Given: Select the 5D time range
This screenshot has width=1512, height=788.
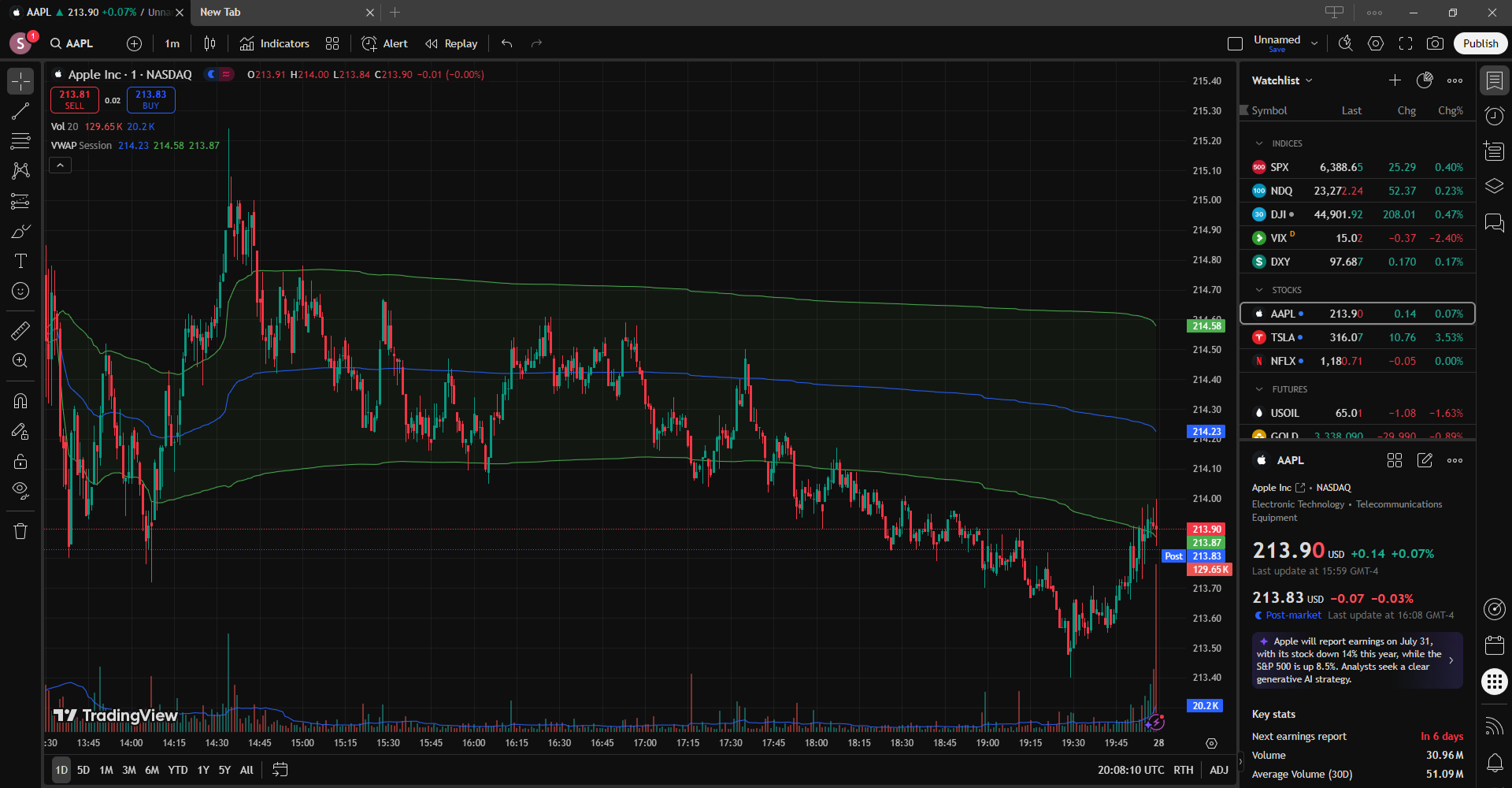Looking at the screenshot, I should coord(83,770).
